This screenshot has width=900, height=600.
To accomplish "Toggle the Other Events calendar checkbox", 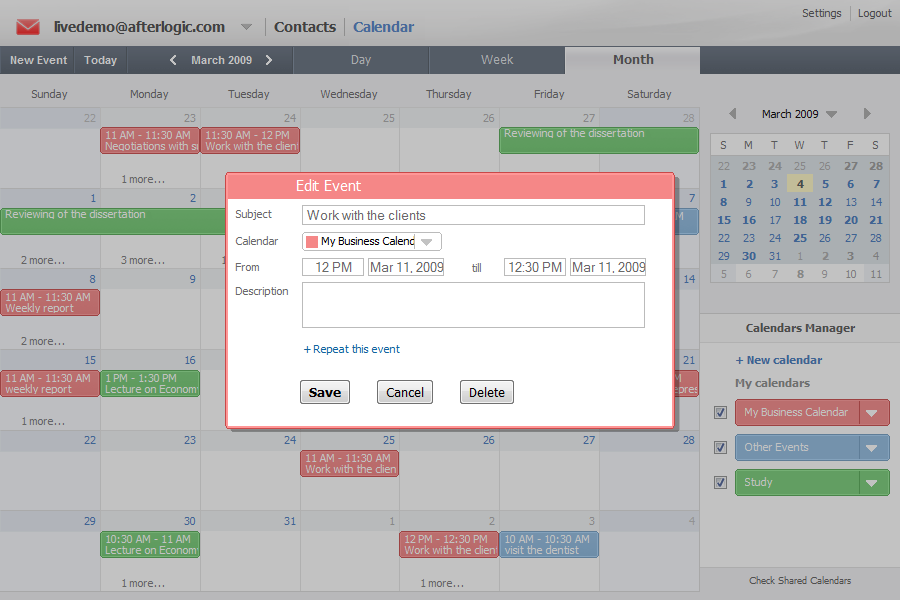I will [x=720, y=448].
